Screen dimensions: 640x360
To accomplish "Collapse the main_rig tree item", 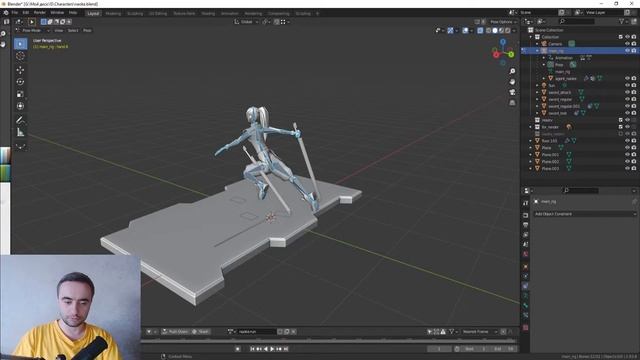I will tap(537, 51).
